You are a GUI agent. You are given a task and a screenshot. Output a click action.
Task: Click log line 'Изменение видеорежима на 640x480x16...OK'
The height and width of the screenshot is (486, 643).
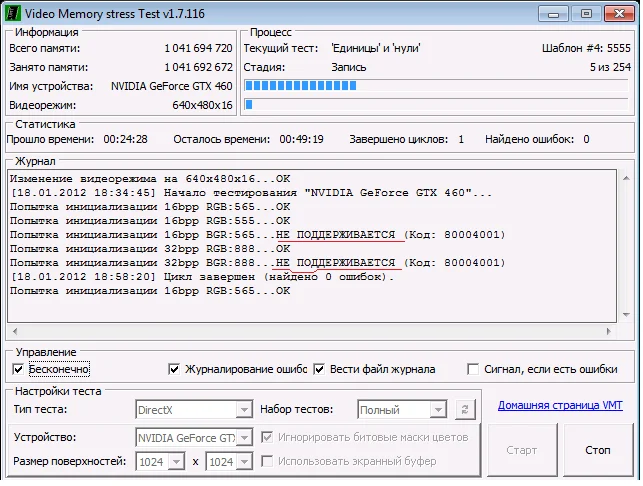coord(150,179)
